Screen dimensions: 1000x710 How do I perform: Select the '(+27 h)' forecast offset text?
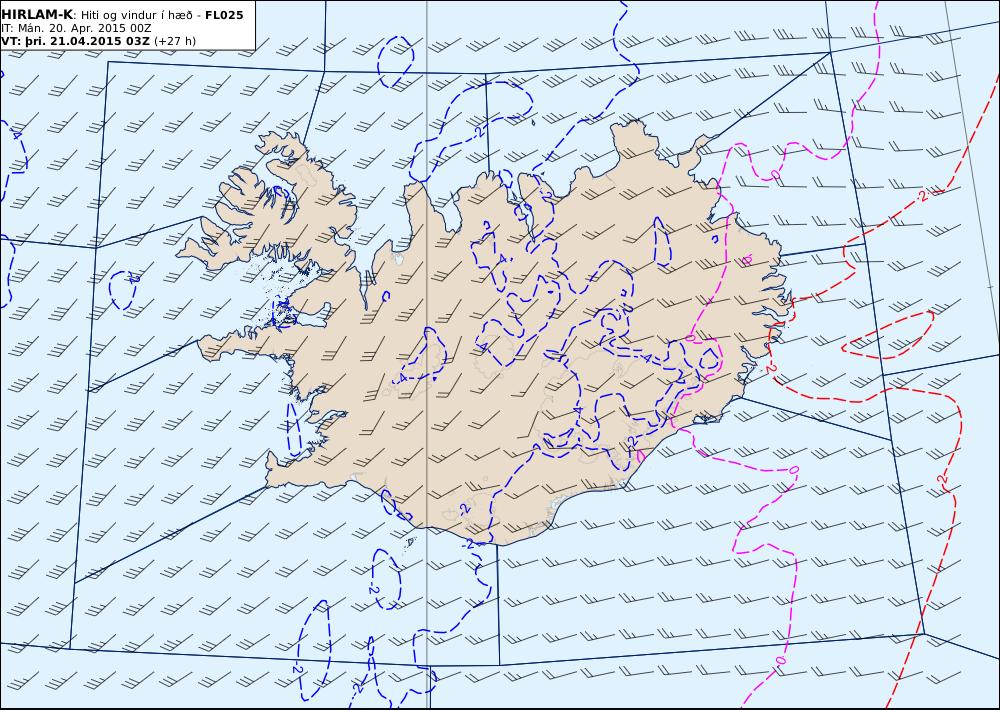(x=175, y=41)
